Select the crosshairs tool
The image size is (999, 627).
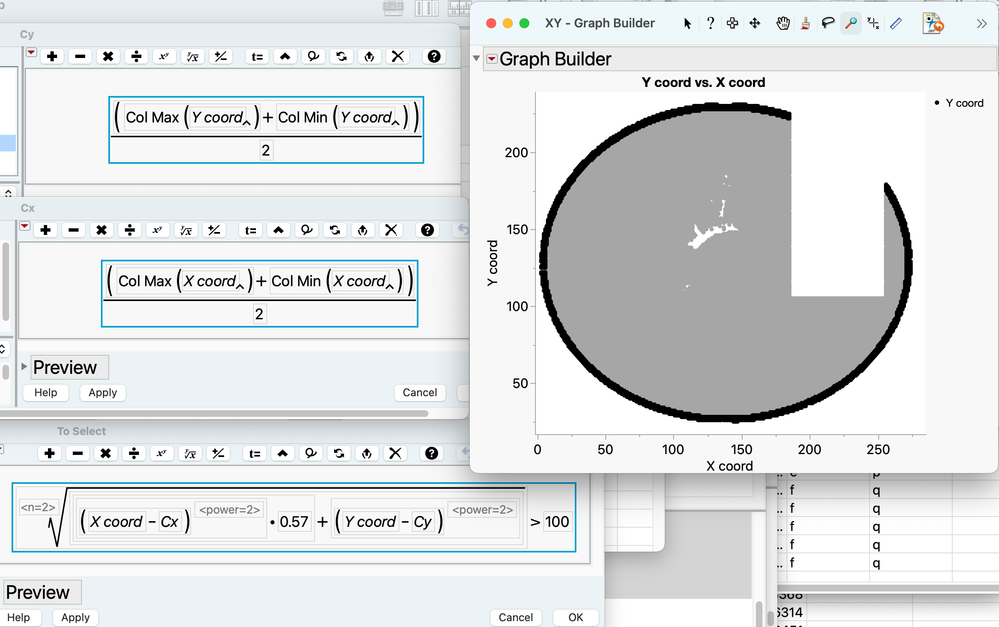[873, 24]
